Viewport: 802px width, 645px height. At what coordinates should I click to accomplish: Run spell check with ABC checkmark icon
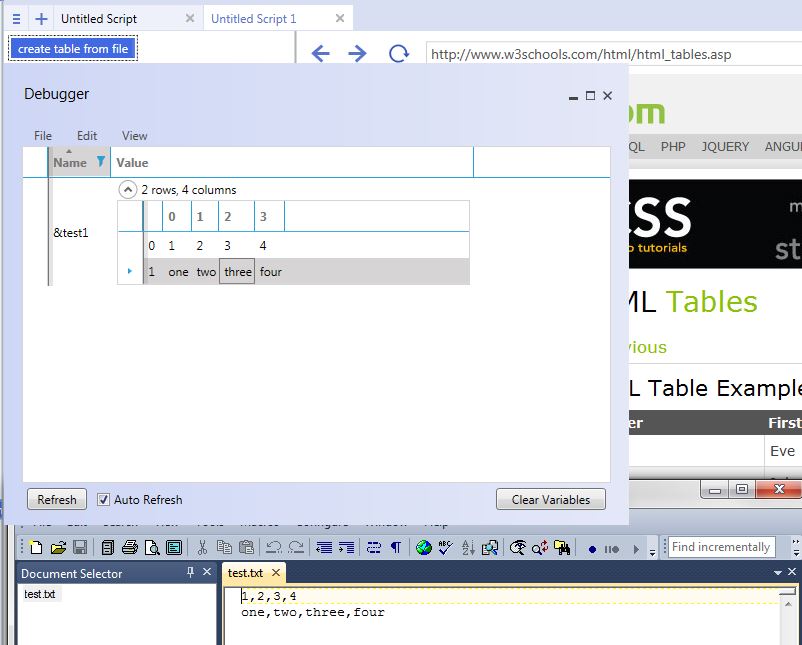445,548
